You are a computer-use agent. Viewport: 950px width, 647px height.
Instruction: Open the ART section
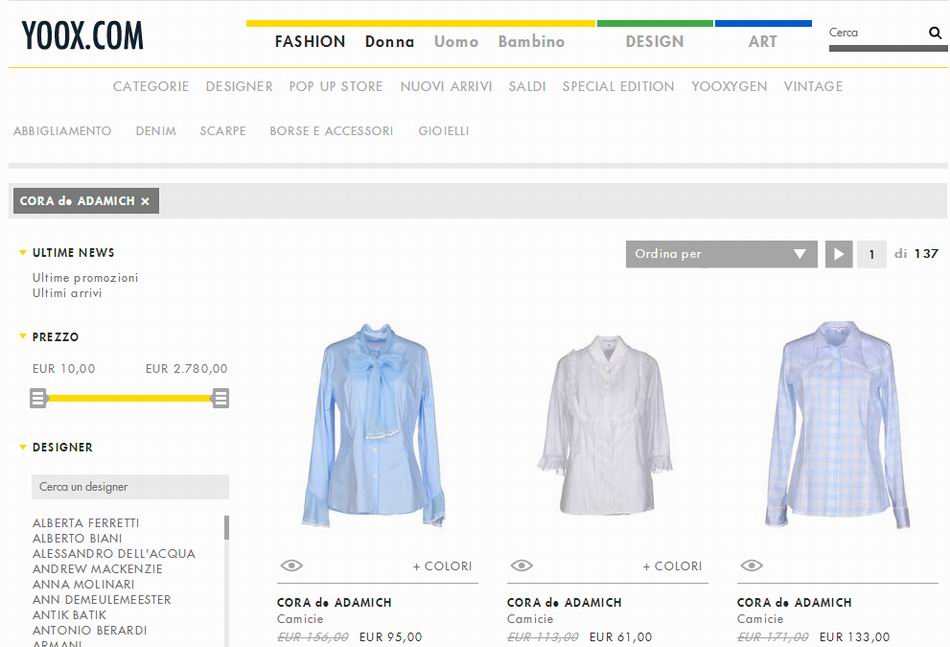(x=763, y=41)
